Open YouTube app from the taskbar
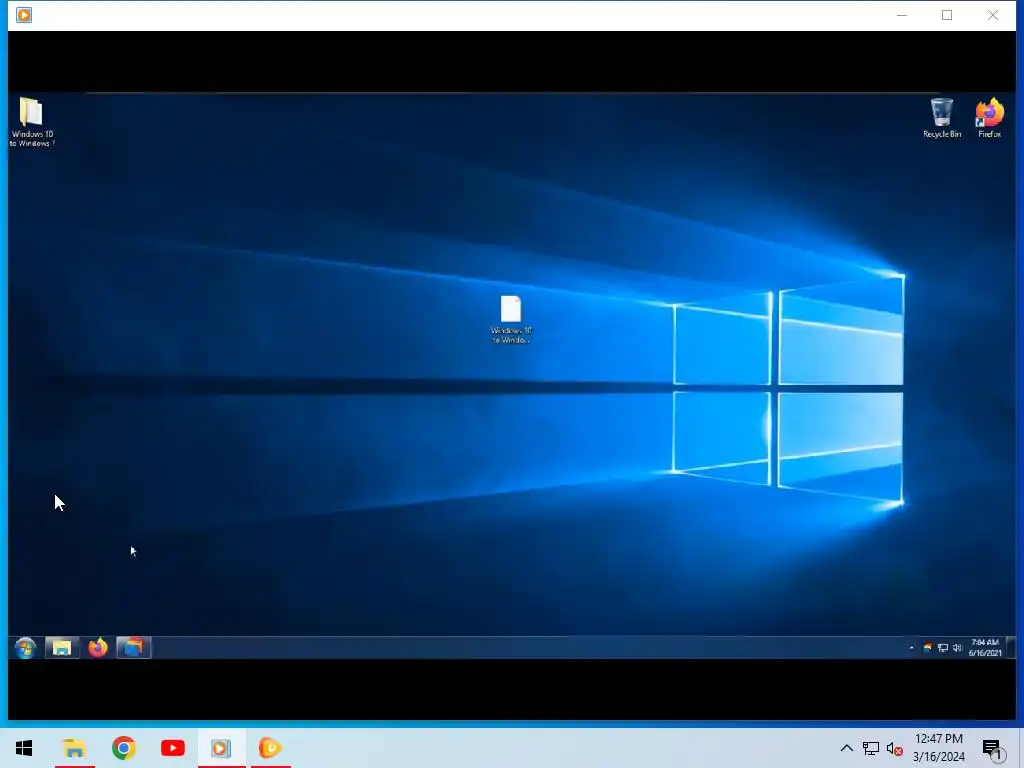 172,748
